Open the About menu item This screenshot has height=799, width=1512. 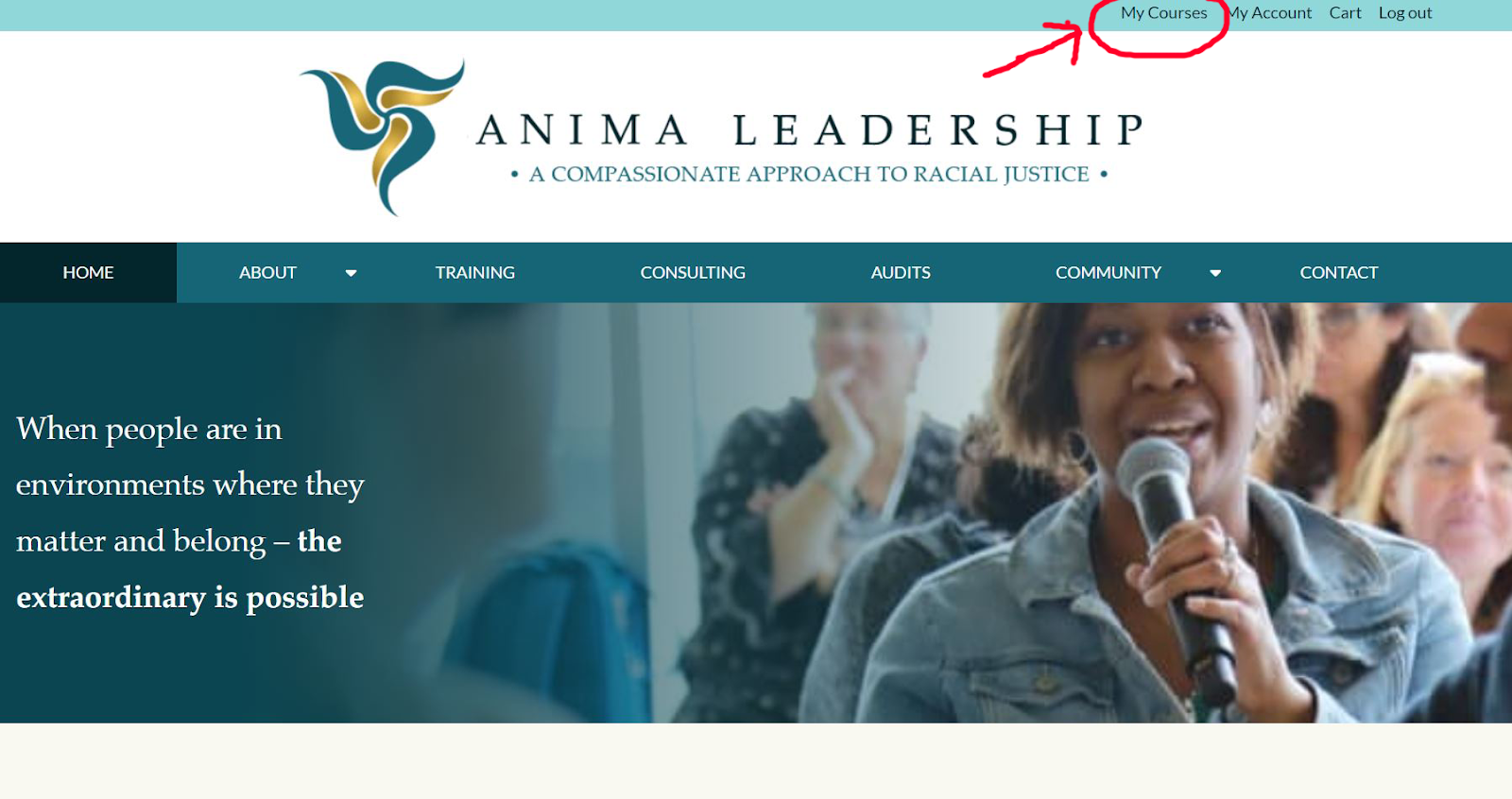pos(267,272)
